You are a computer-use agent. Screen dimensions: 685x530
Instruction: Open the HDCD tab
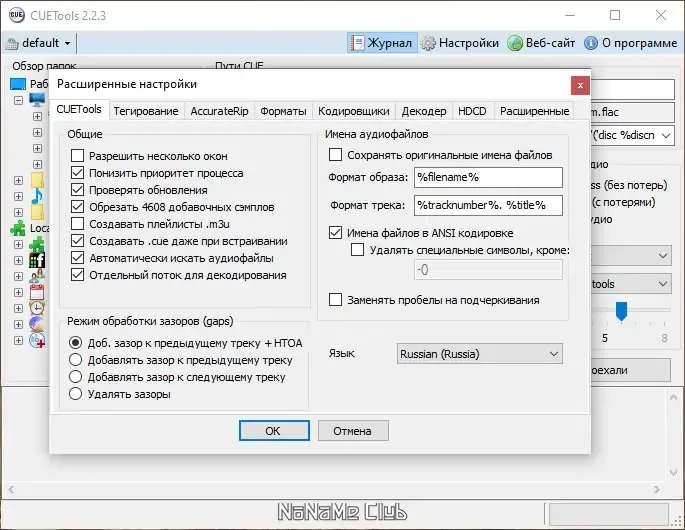click(472, 111)
